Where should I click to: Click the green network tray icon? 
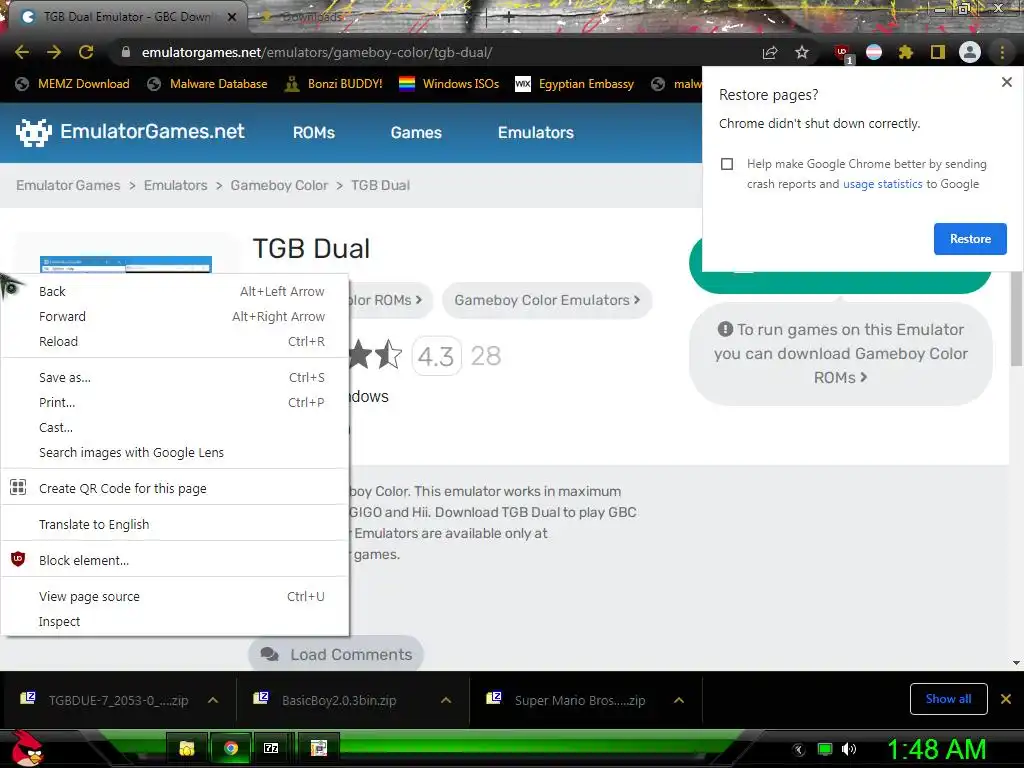tap(825, 749)
